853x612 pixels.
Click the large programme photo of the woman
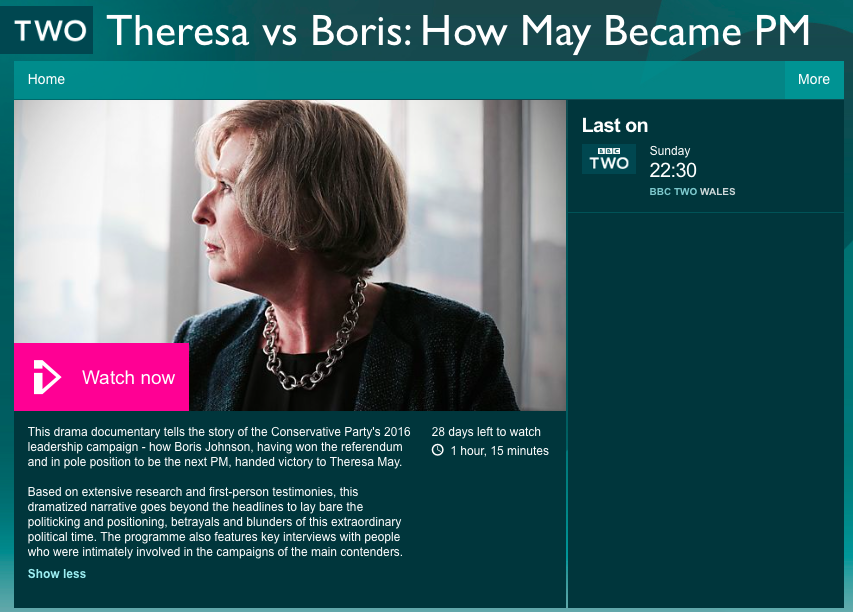point(290,255)
